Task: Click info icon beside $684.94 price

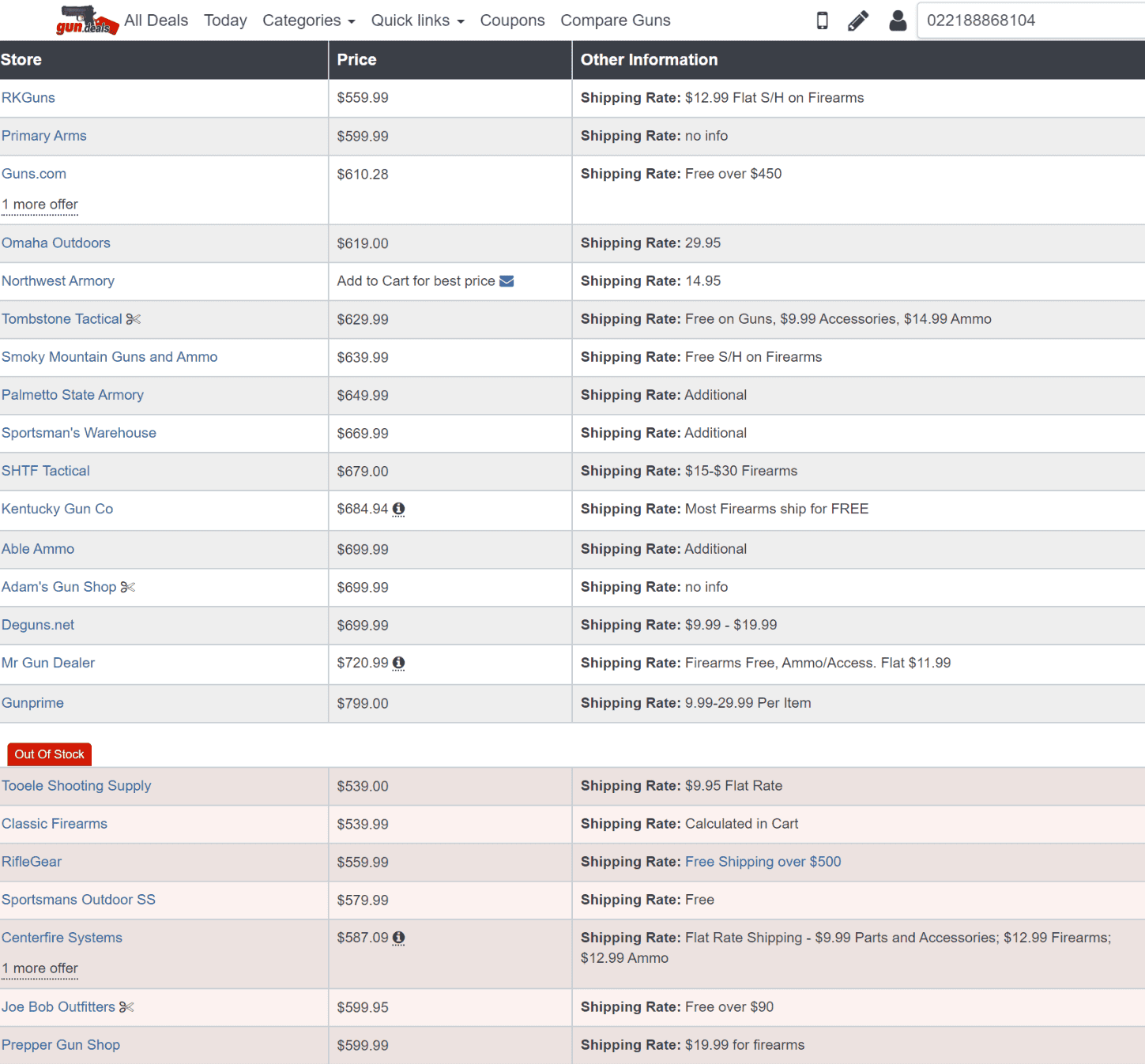Action: point(399,509)
